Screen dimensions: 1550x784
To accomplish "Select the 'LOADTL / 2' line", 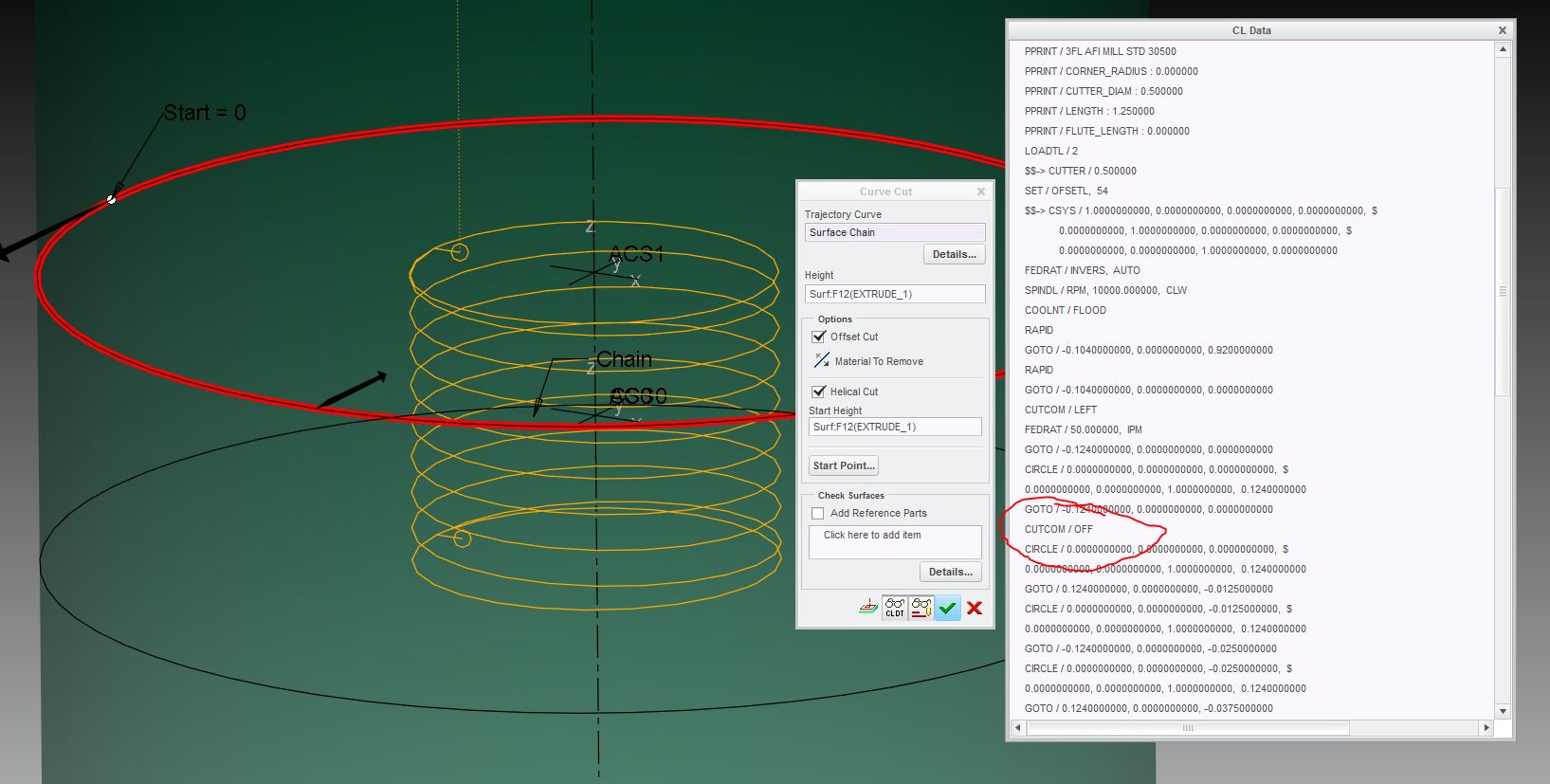I will 1051,151.
